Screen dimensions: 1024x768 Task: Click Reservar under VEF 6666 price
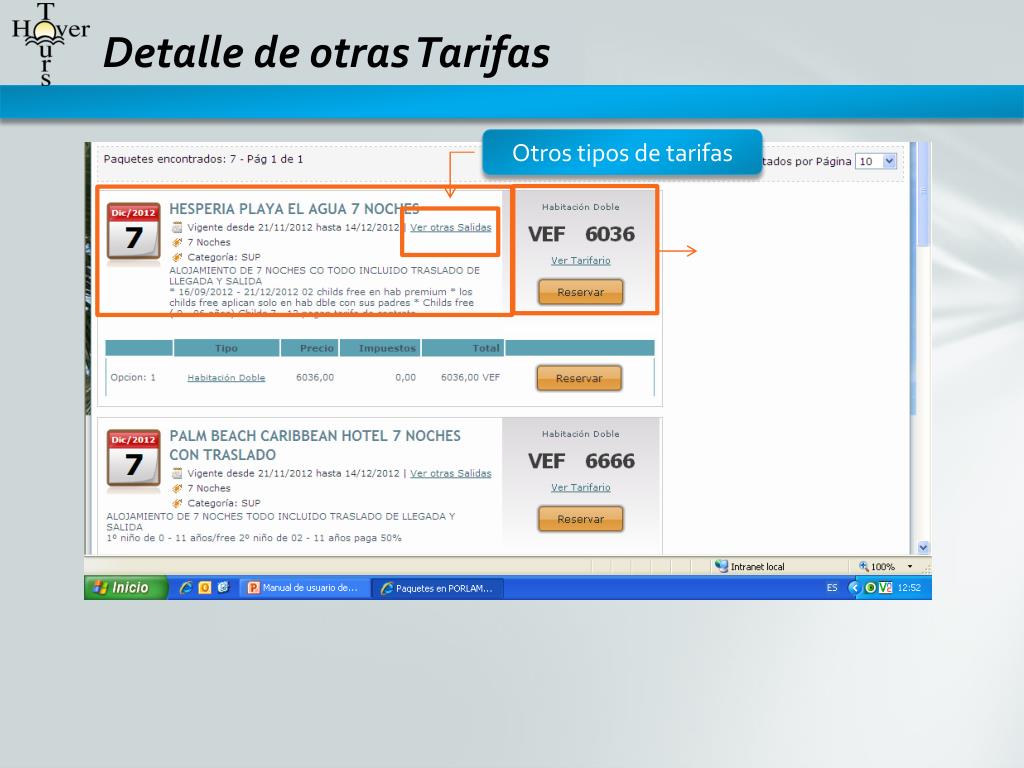(581, 519)
